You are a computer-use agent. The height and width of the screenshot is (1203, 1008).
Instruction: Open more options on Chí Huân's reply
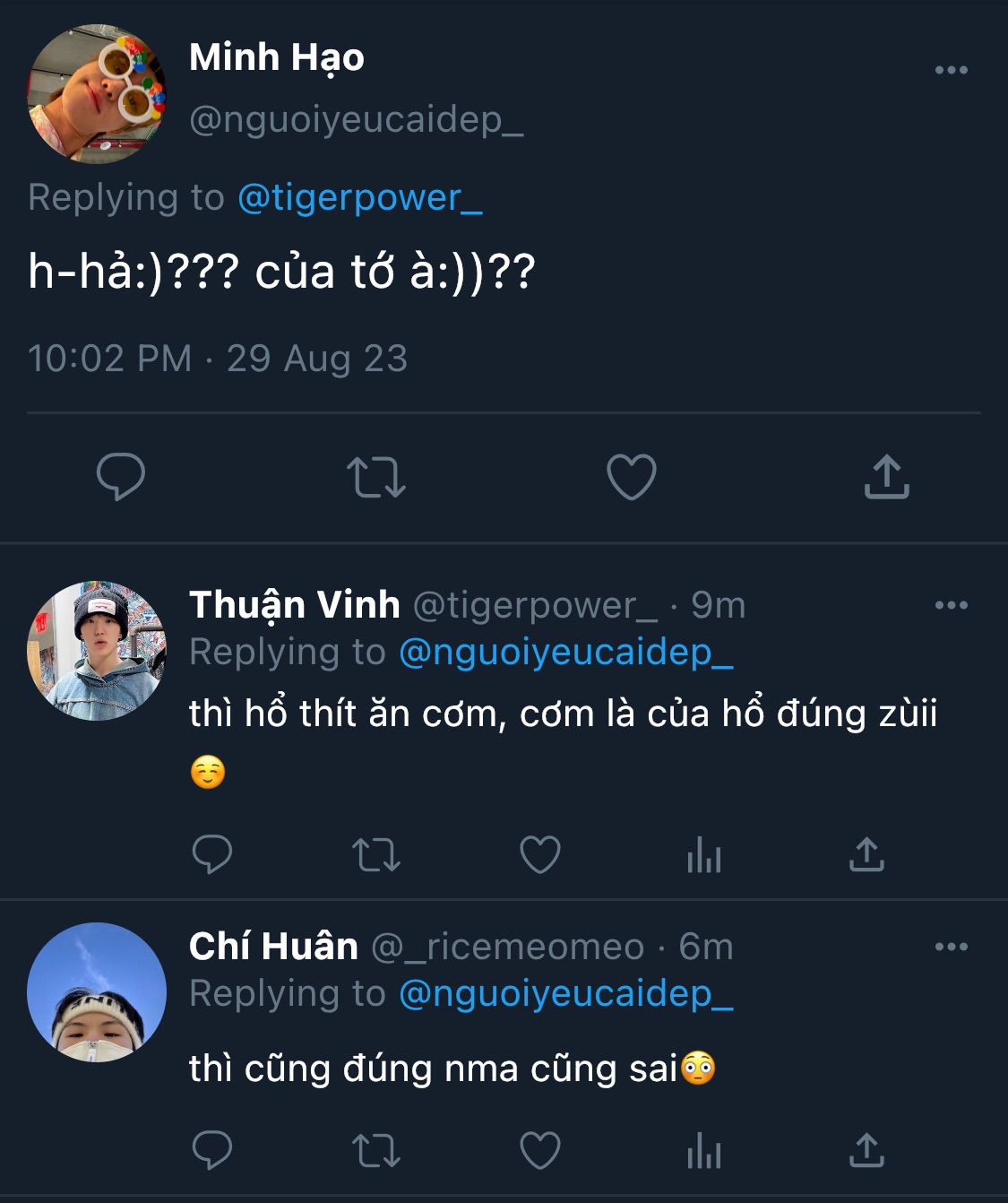coord(951,947)
